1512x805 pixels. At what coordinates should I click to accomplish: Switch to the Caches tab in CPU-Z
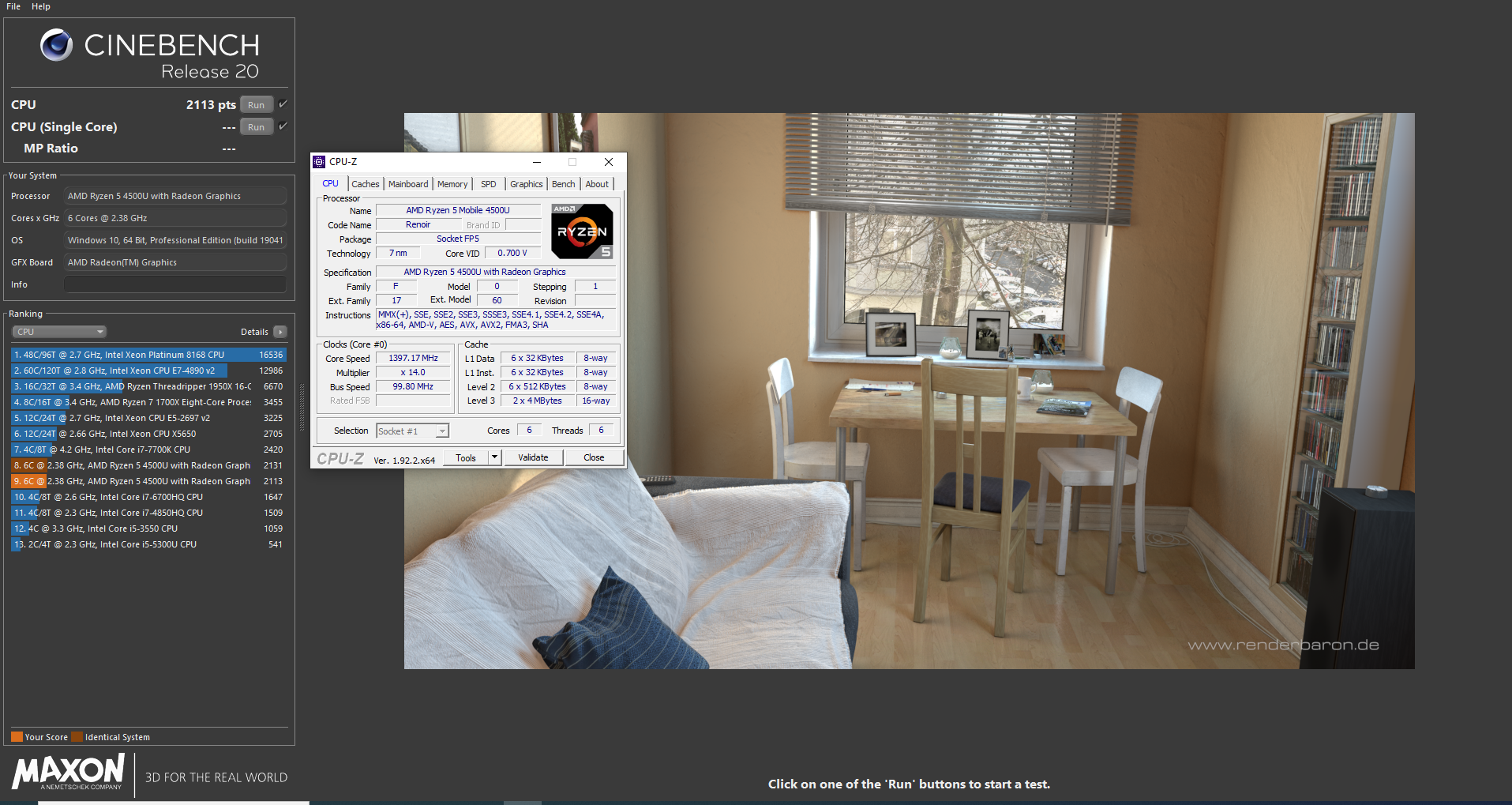pos(366,184)
